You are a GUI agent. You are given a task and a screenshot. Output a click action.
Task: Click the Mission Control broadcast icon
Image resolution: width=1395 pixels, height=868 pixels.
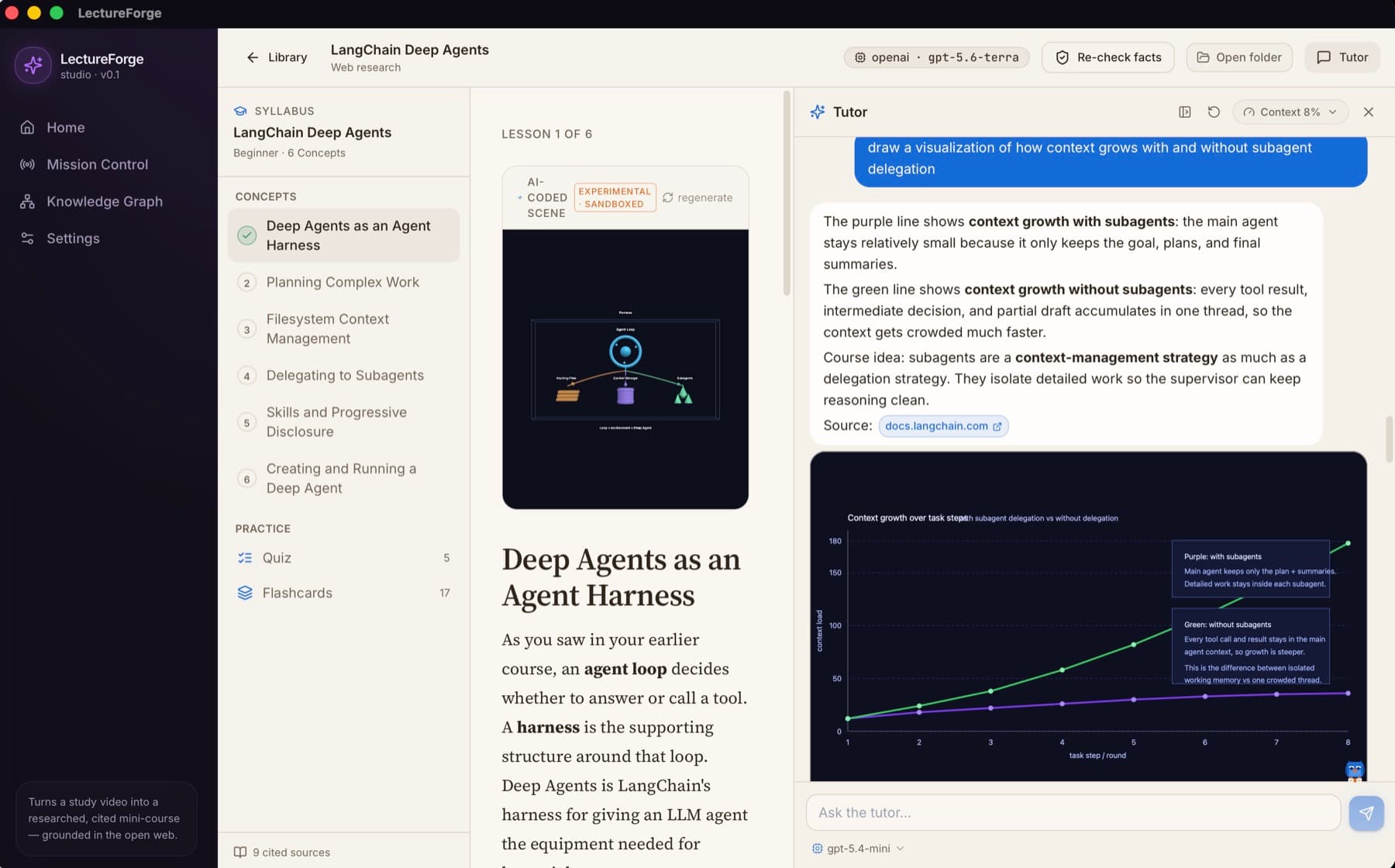27,164
